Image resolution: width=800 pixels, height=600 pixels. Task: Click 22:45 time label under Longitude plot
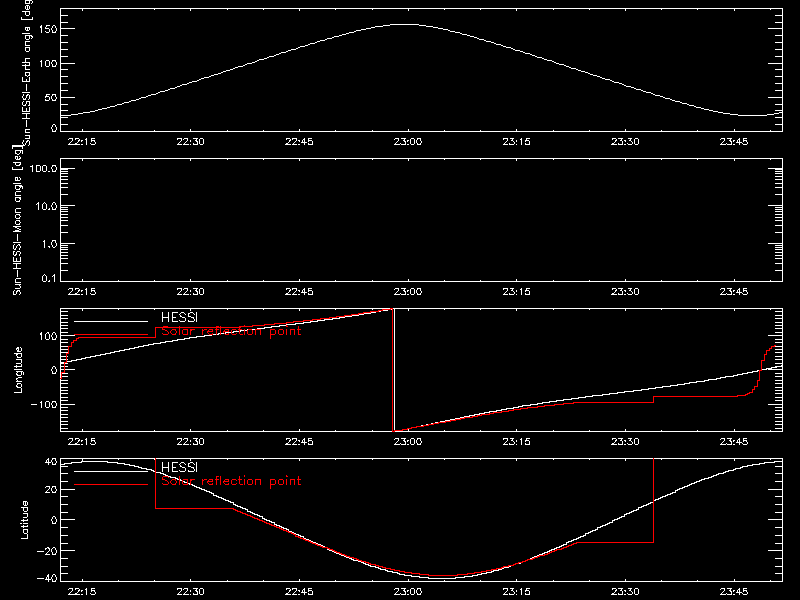coord(299,442)
